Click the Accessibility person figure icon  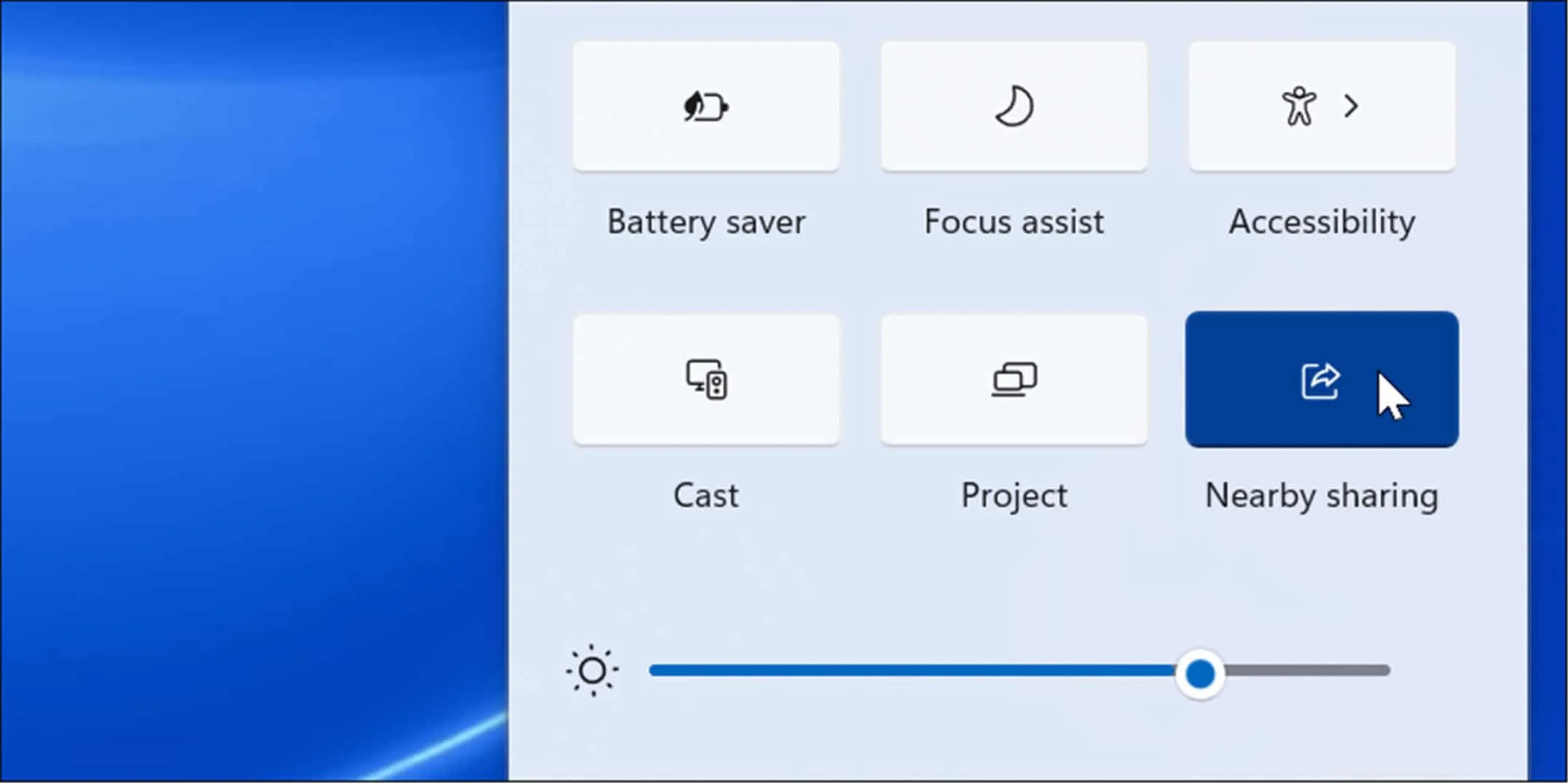click(1298, 106)
